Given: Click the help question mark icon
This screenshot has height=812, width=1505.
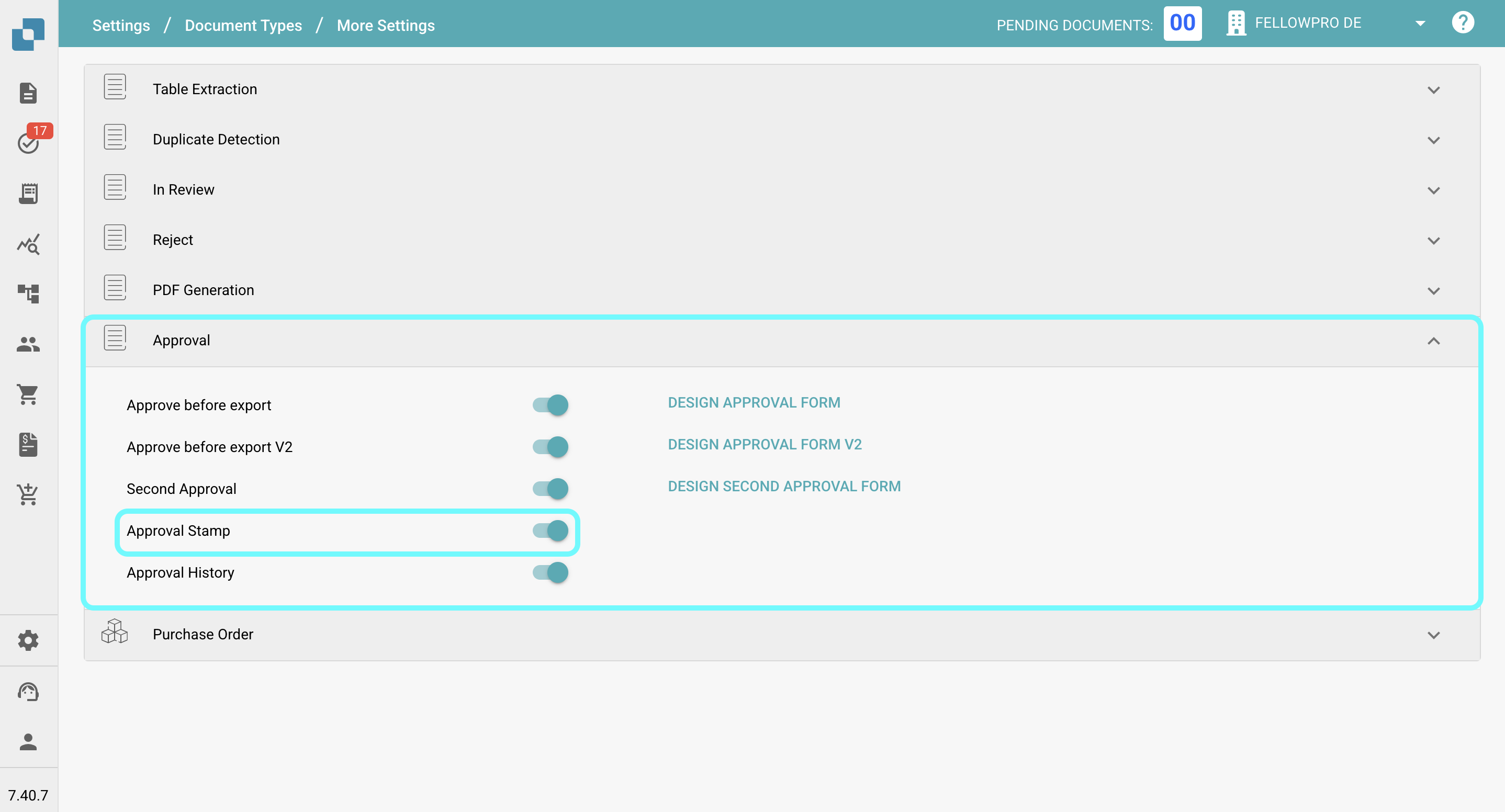Looking at the screenshot, I should point(1462,24).
